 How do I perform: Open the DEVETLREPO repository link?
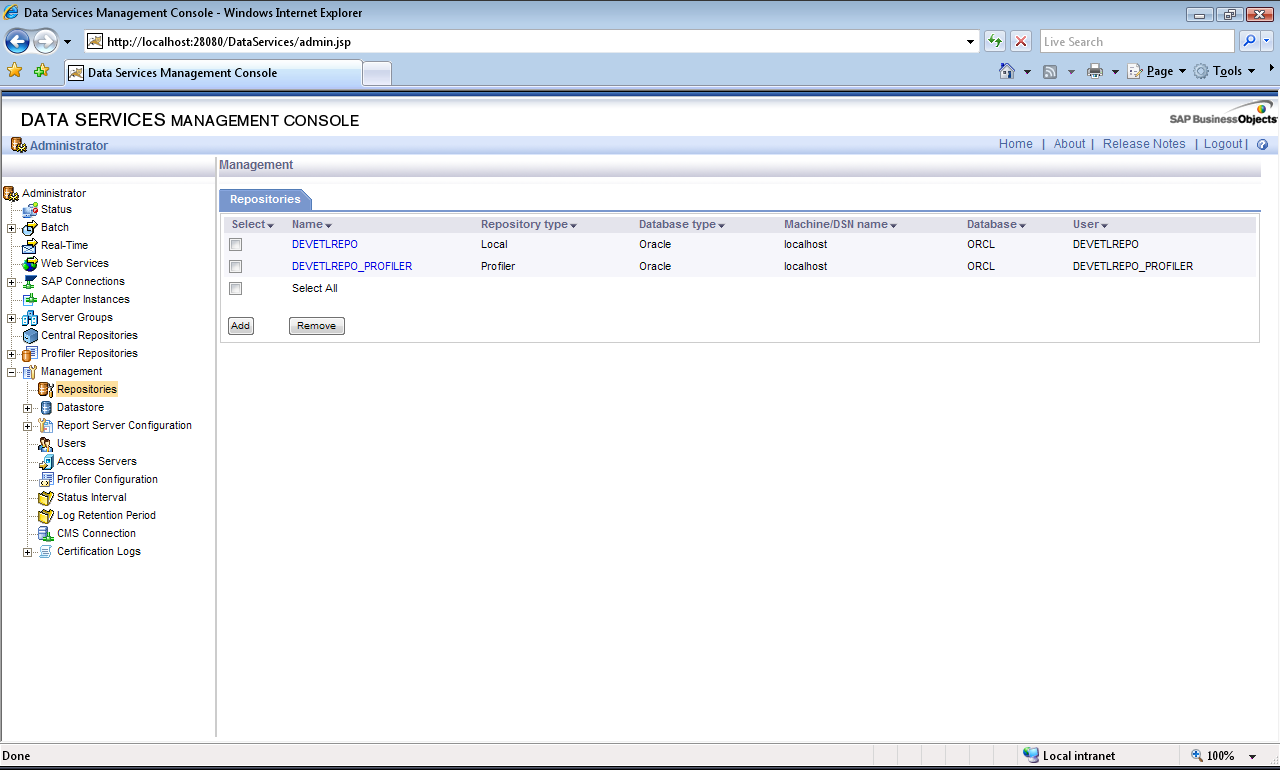pos(325,245)
